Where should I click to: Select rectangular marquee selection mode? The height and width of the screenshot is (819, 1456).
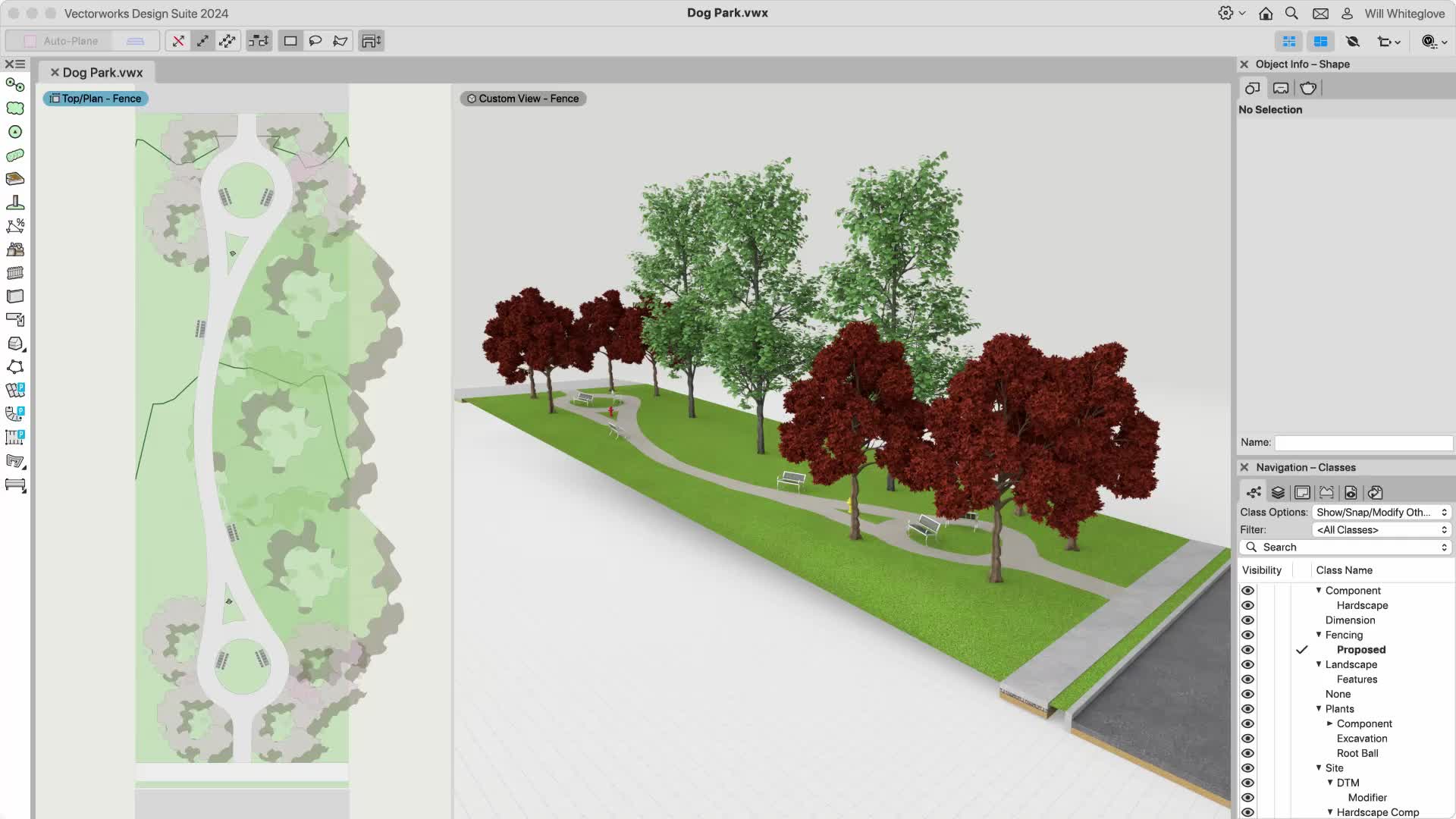pyautogui.click(x=290, y=41)
